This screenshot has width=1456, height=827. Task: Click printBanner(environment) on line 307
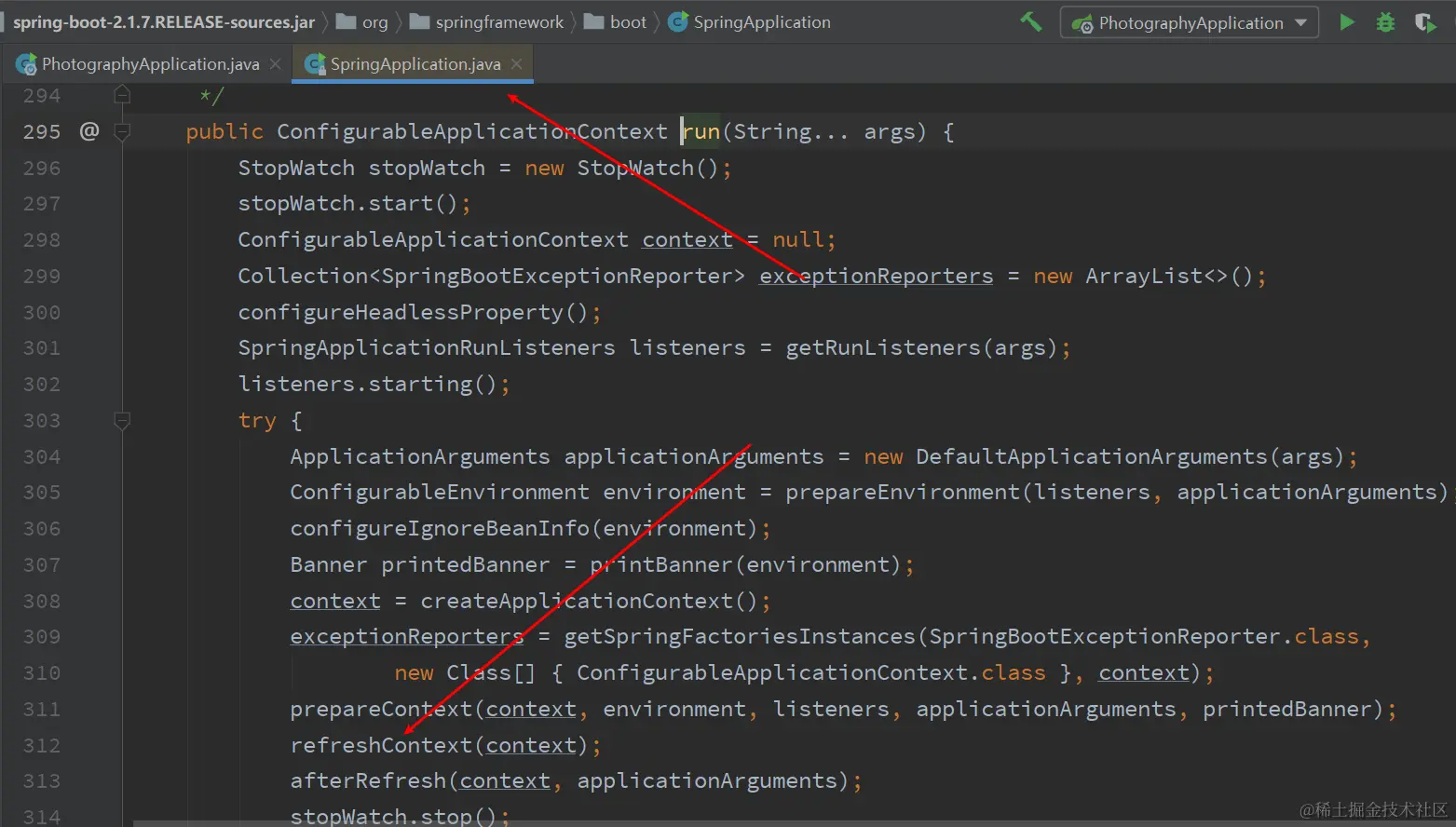(745, 564)
